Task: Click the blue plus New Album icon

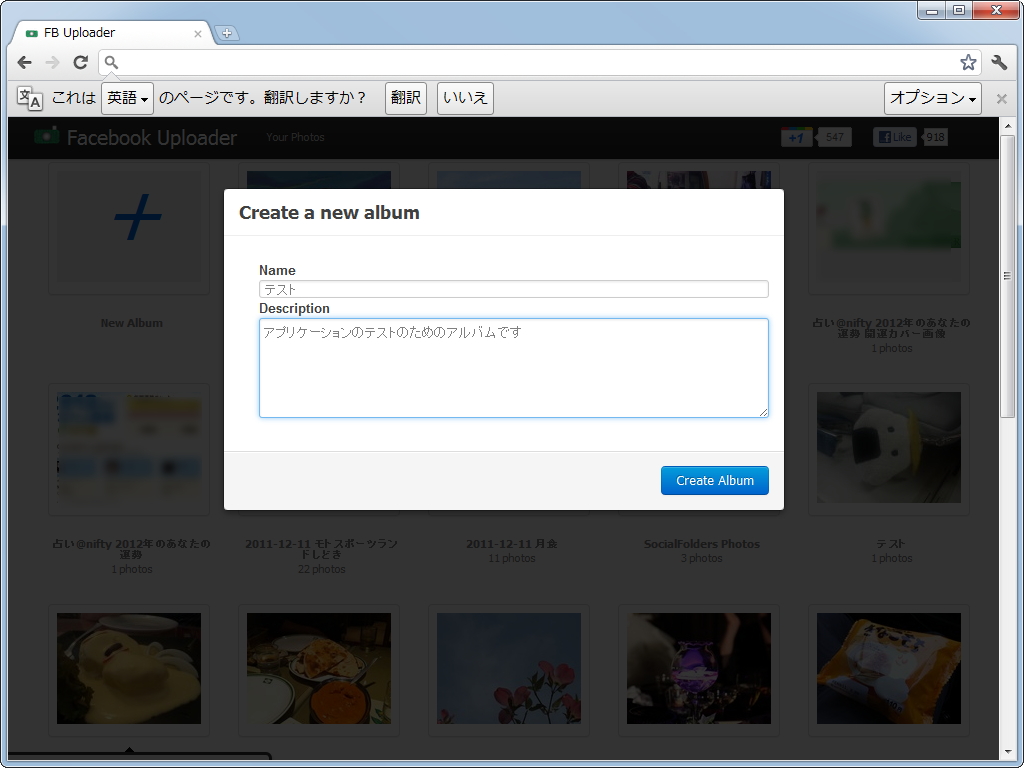Action: (x=137, y=217)
